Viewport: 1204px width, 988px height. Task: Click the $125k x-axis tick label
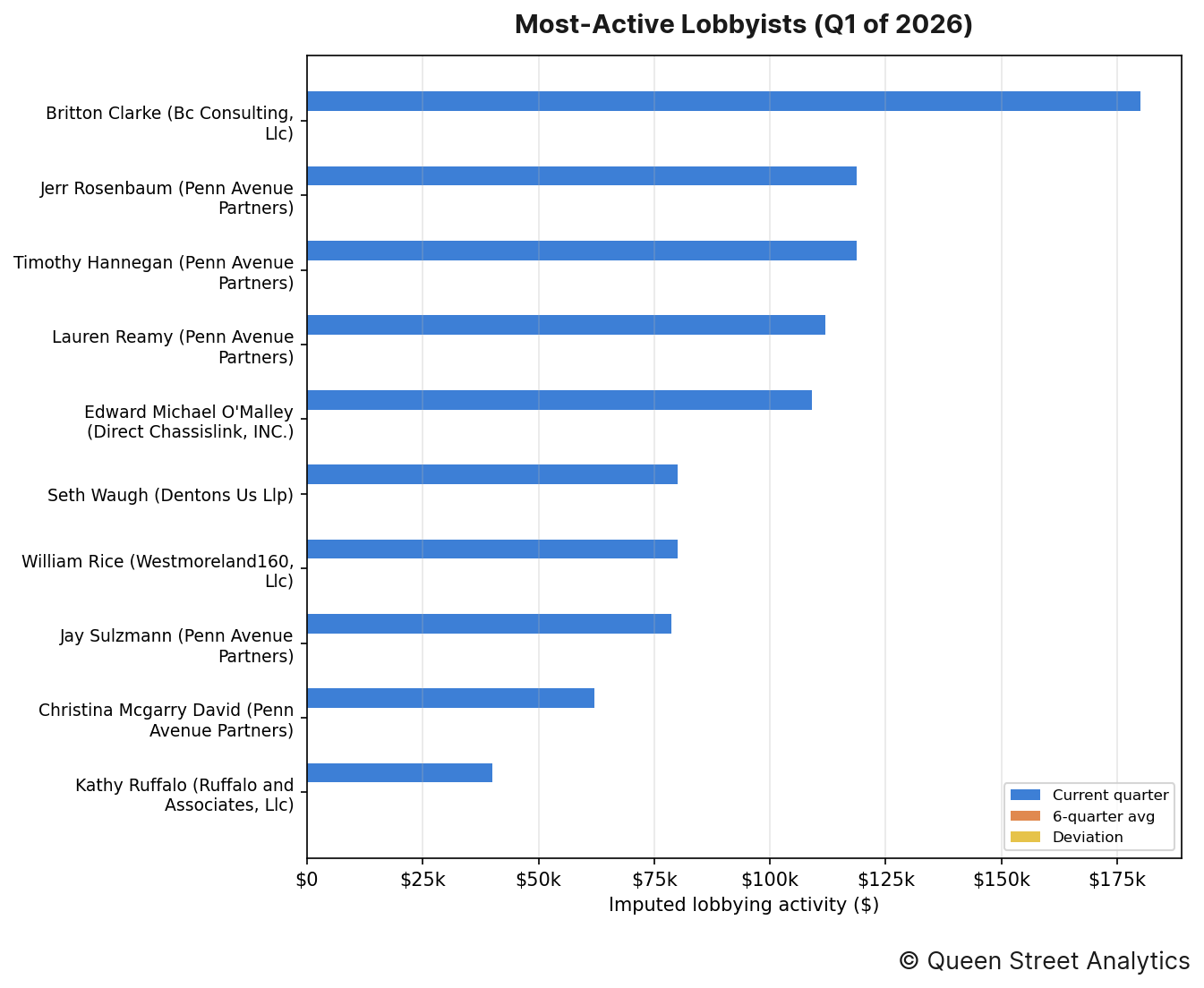[x=885, y=880]
